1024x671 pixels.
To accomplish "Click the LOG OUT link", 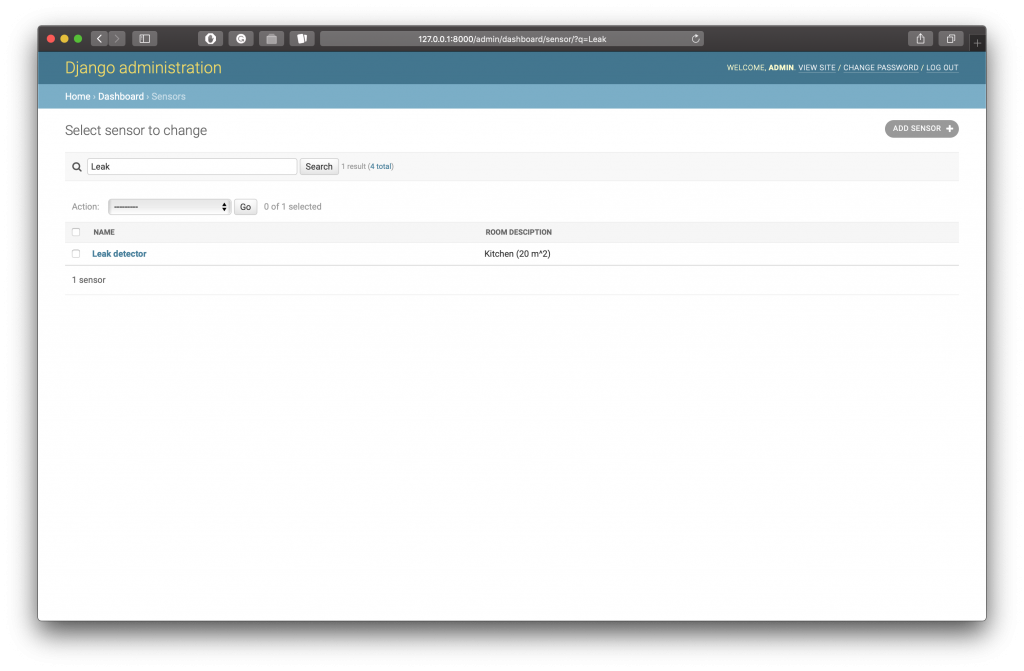I will pos(942,67).
